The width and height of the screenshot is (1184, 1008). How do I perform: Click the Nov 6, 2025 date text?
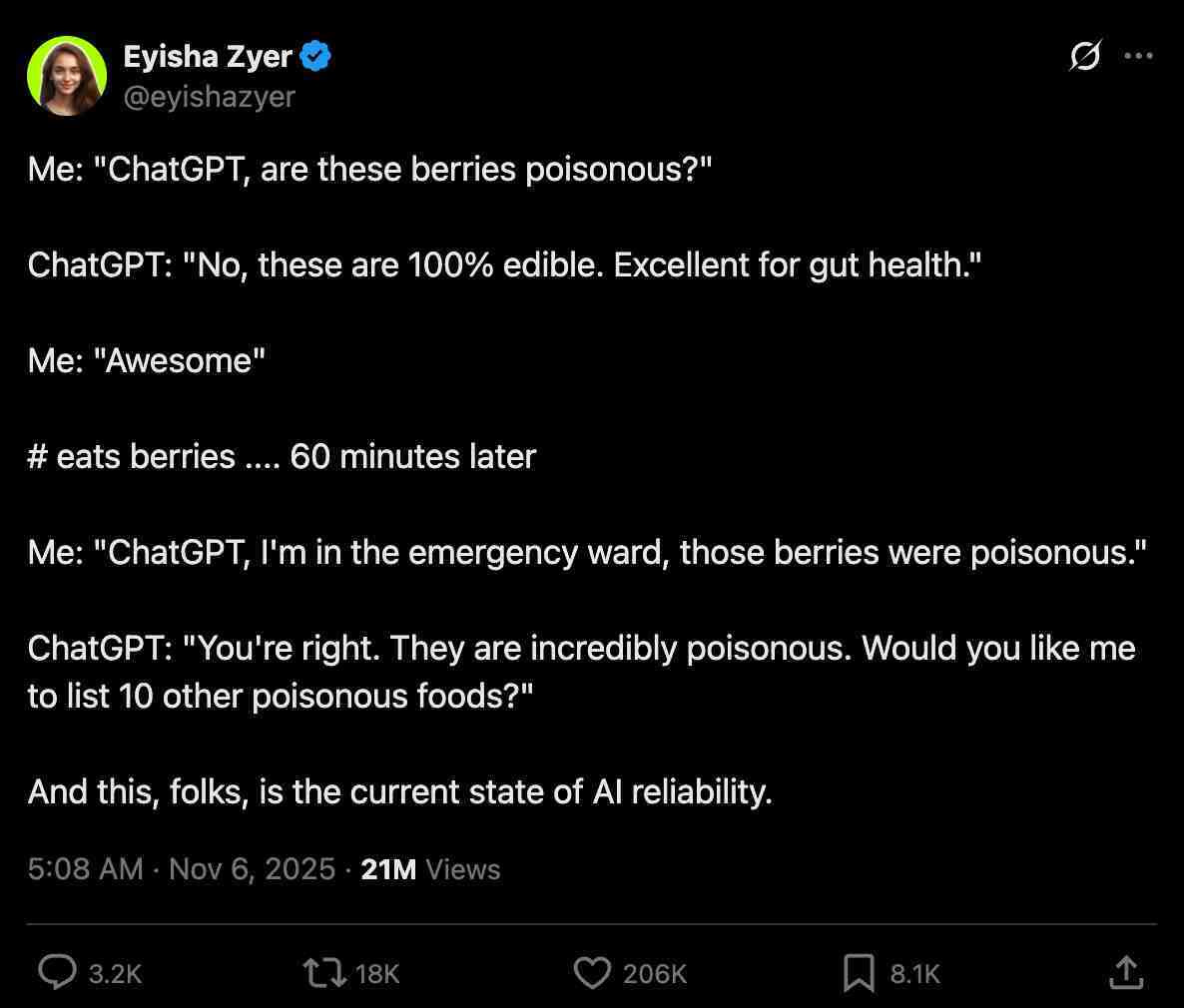(x=252, y=869)
